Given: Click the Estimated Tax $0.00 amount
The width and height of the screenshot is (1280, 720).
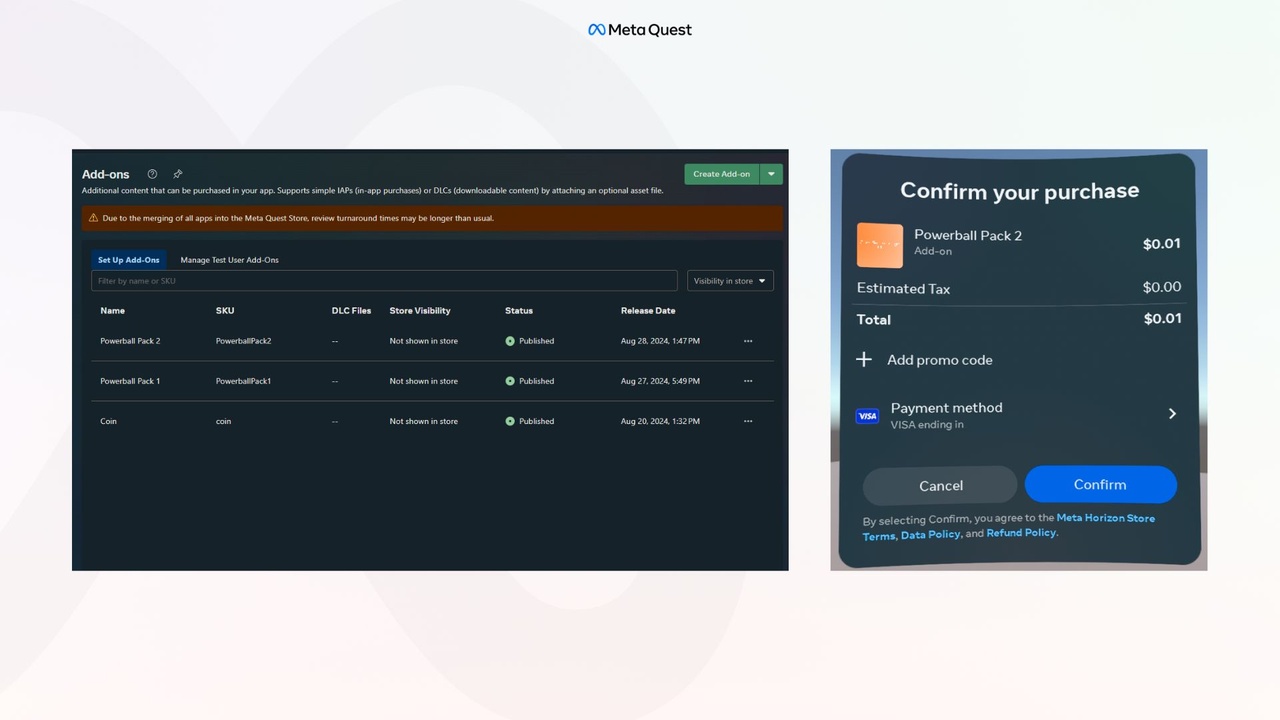Looking at the screenshot, I should 1162,287.
